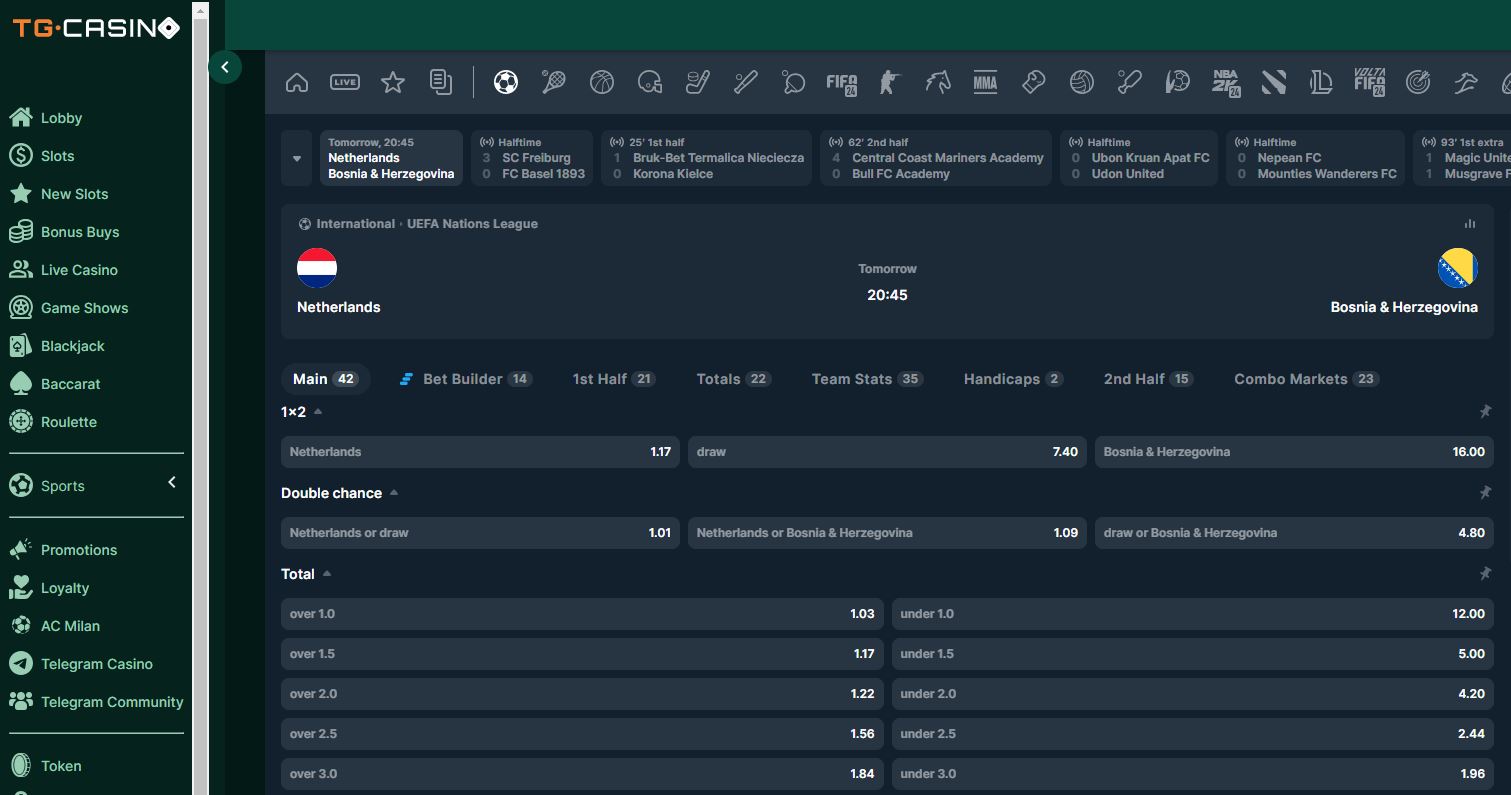1511x795 pixels.
Task: Select the table tennis paddle icon
Action: [x=794, y=82]
